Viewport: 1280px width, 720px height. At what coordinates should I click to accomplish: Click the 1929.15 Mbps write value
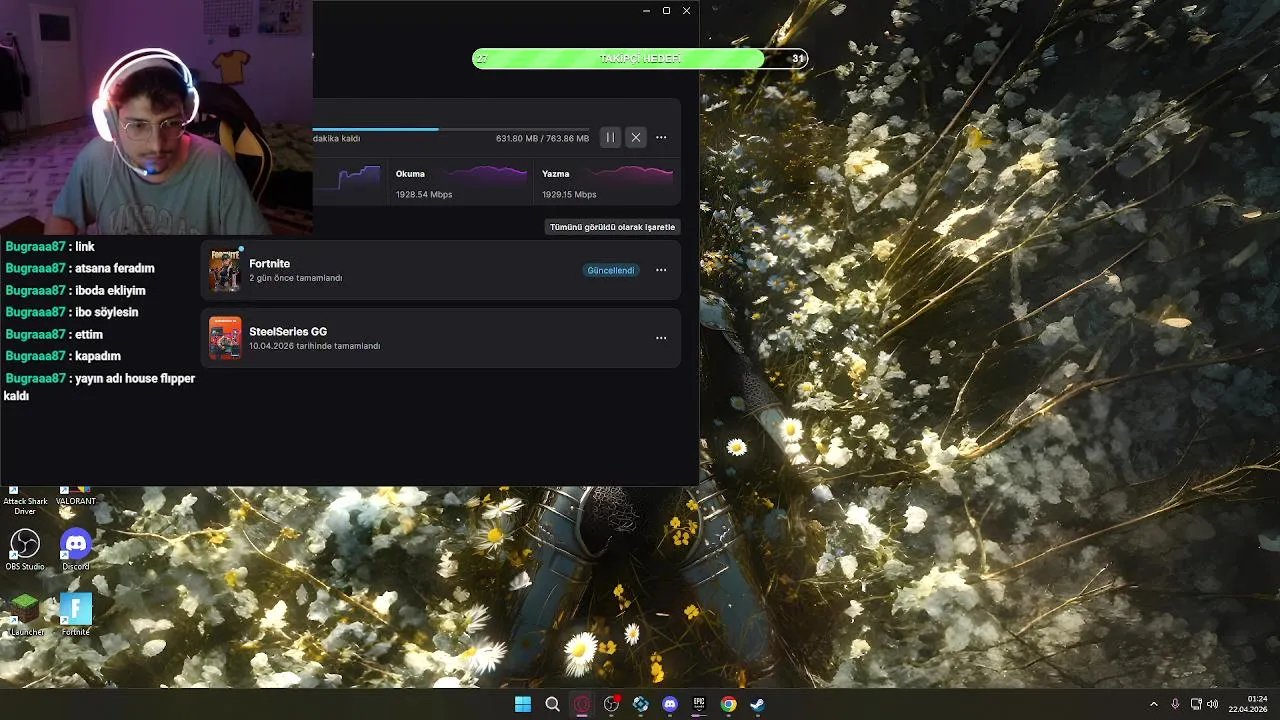tap(569, 195)
